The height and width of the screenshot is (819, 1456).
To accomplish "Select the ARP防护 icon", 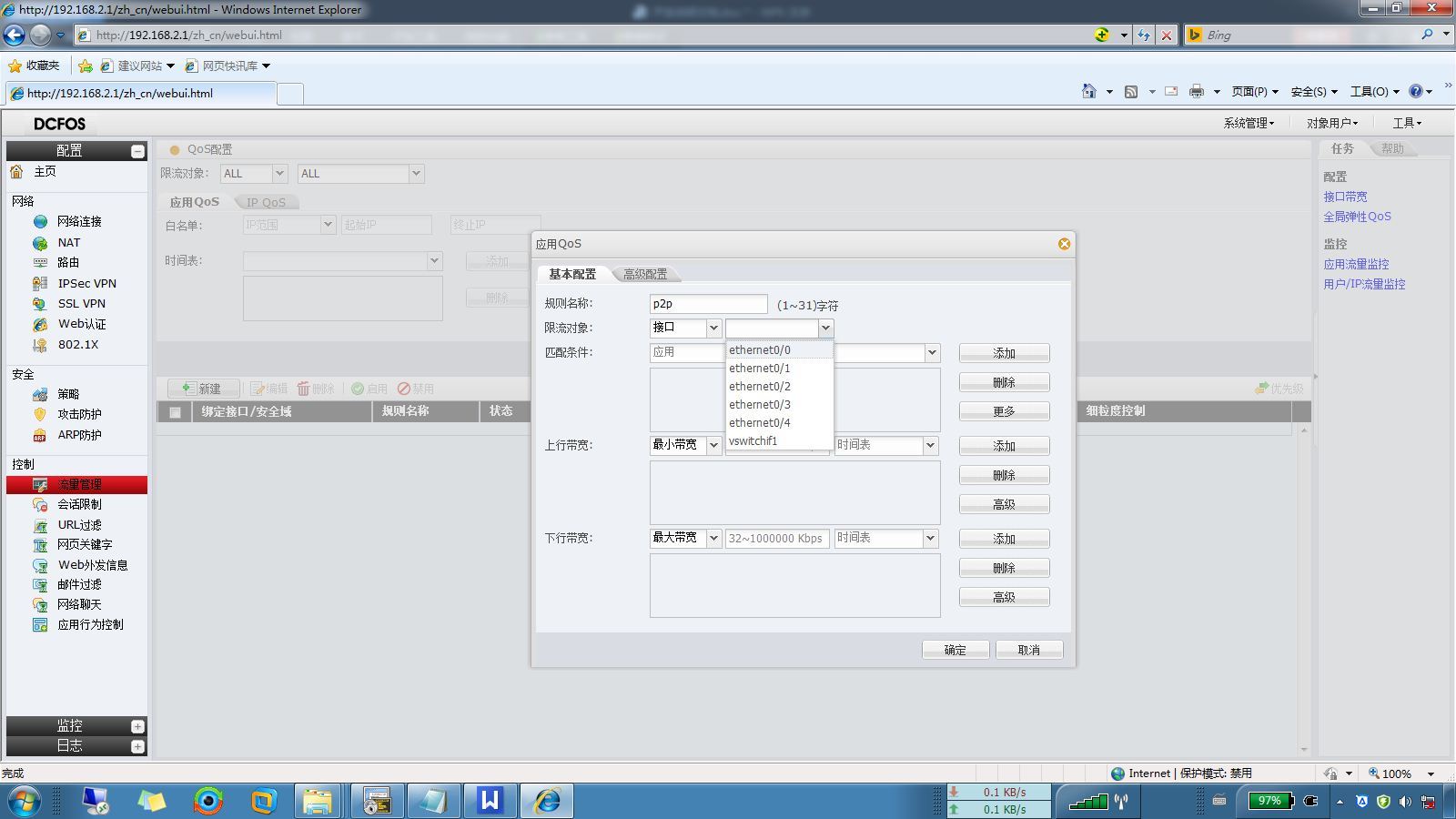I will 40,435.
